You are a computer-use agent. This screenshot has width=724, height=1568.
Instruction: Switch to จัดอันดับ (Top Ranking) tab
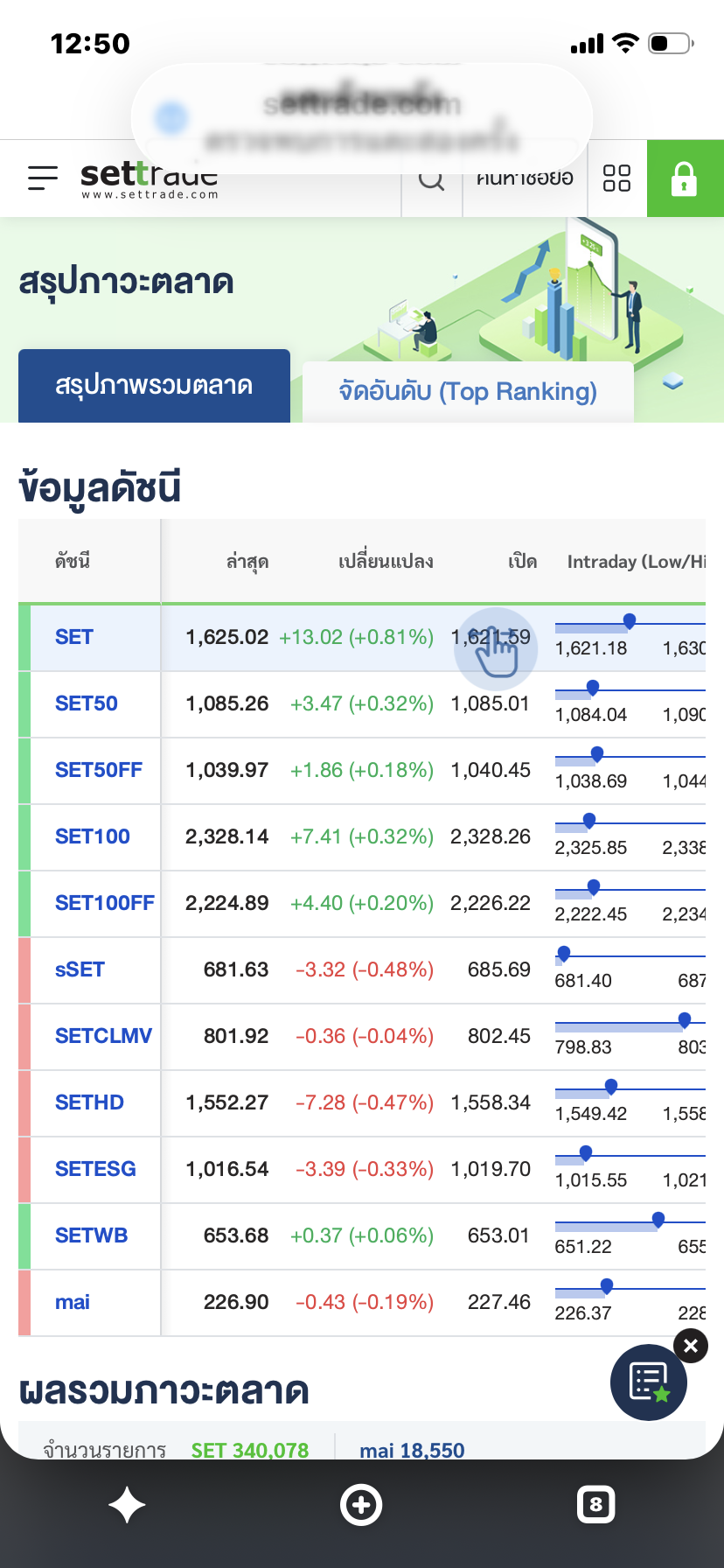click(x=468, y=392)
